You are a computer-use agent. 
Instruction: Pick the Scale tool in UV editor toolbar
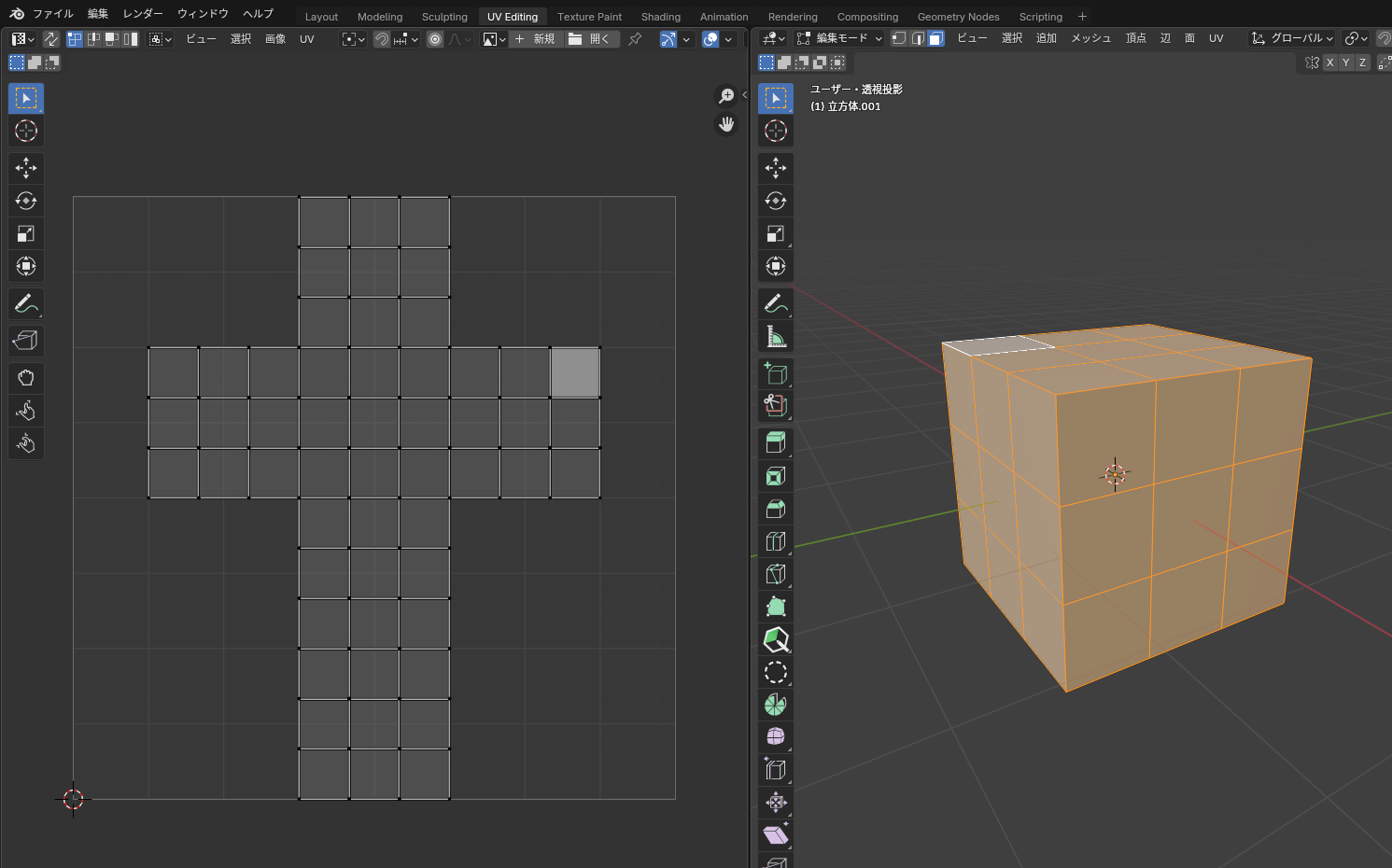click(26, 233)
